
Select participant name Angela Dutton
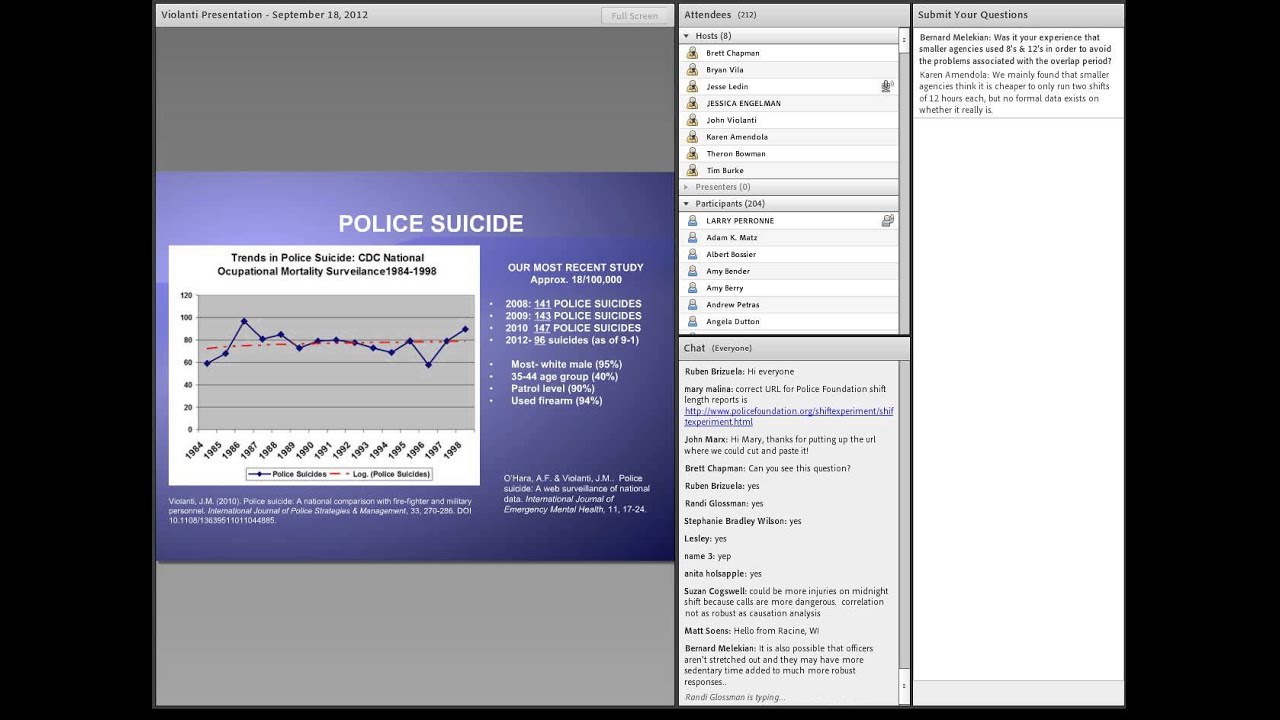coord(733,322)
